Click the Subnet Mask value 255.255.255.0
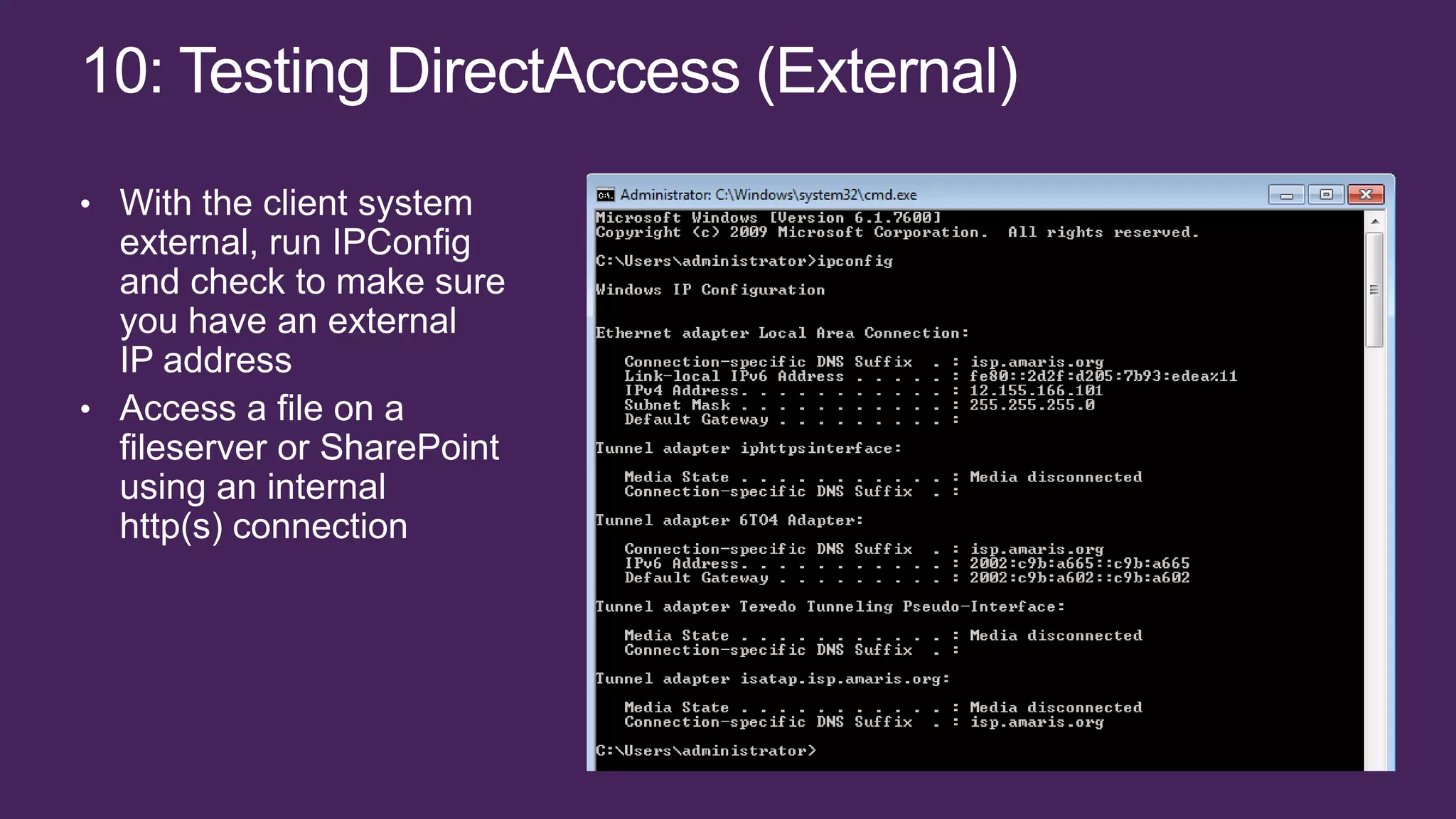The image size is (1456, 819). pyautogui.click(x=1032, y=405)
